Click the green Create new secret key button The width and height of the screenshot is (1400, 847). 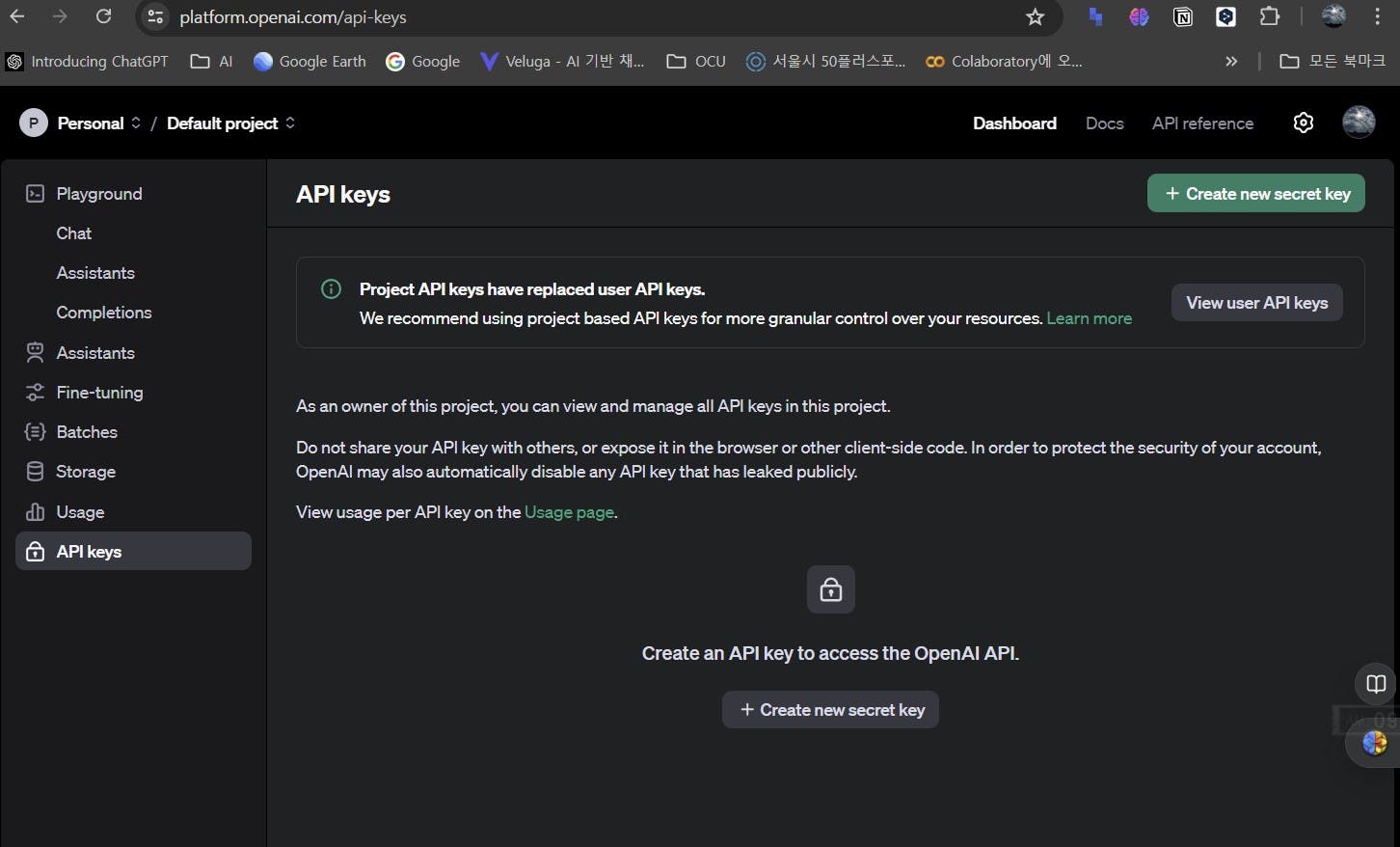click(1255, 194)
